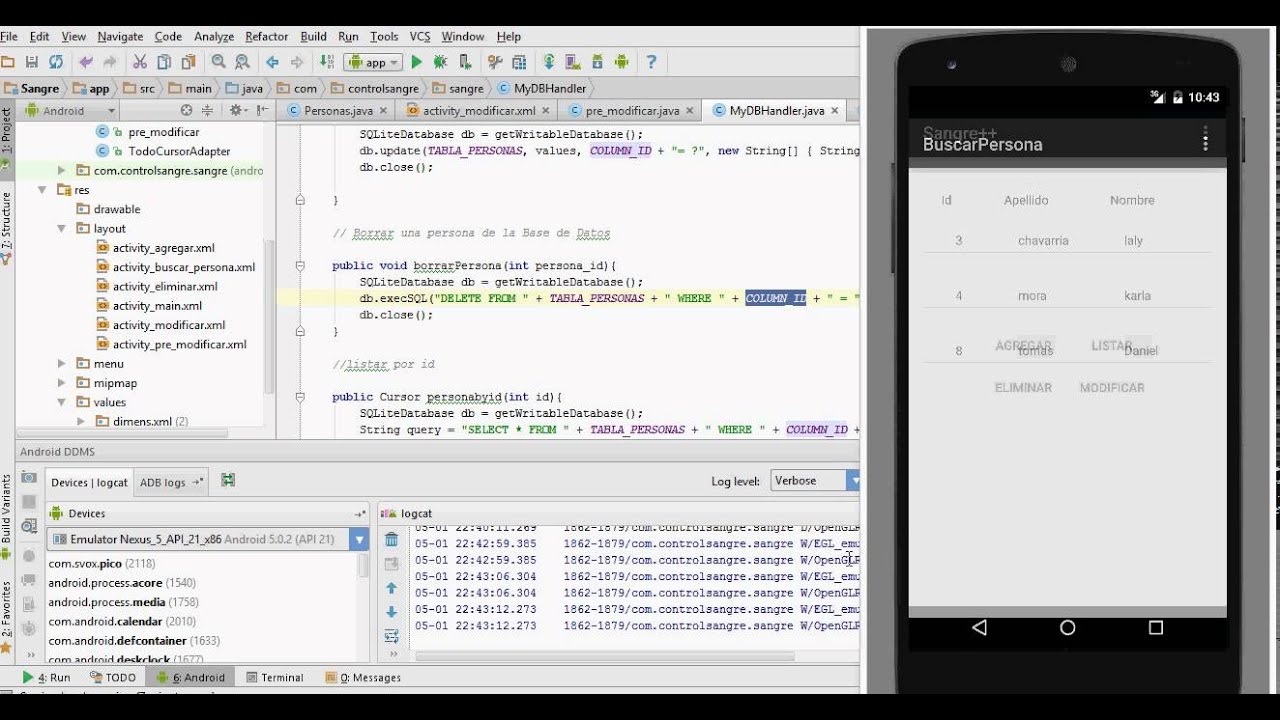The height and width of the screenshot is (720, 1280).
Task: Click the Cut scissors icon
Action: [140, 62]
